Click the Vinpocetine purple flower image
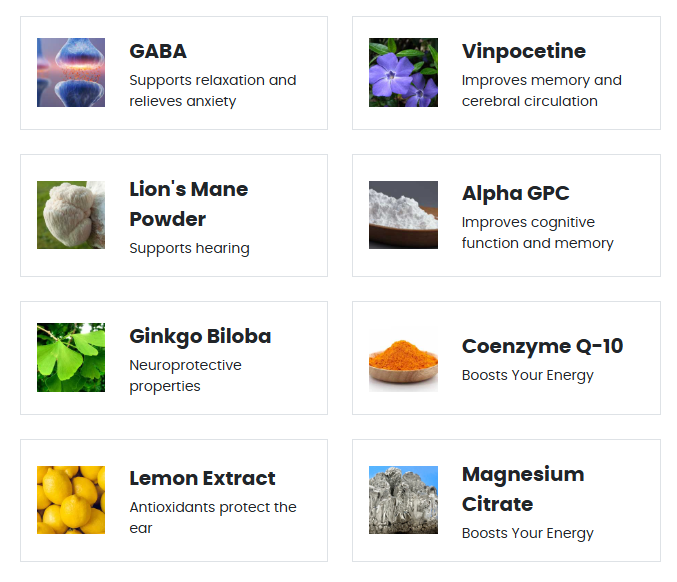Screen dimensions: 677x582 (403, 72)
